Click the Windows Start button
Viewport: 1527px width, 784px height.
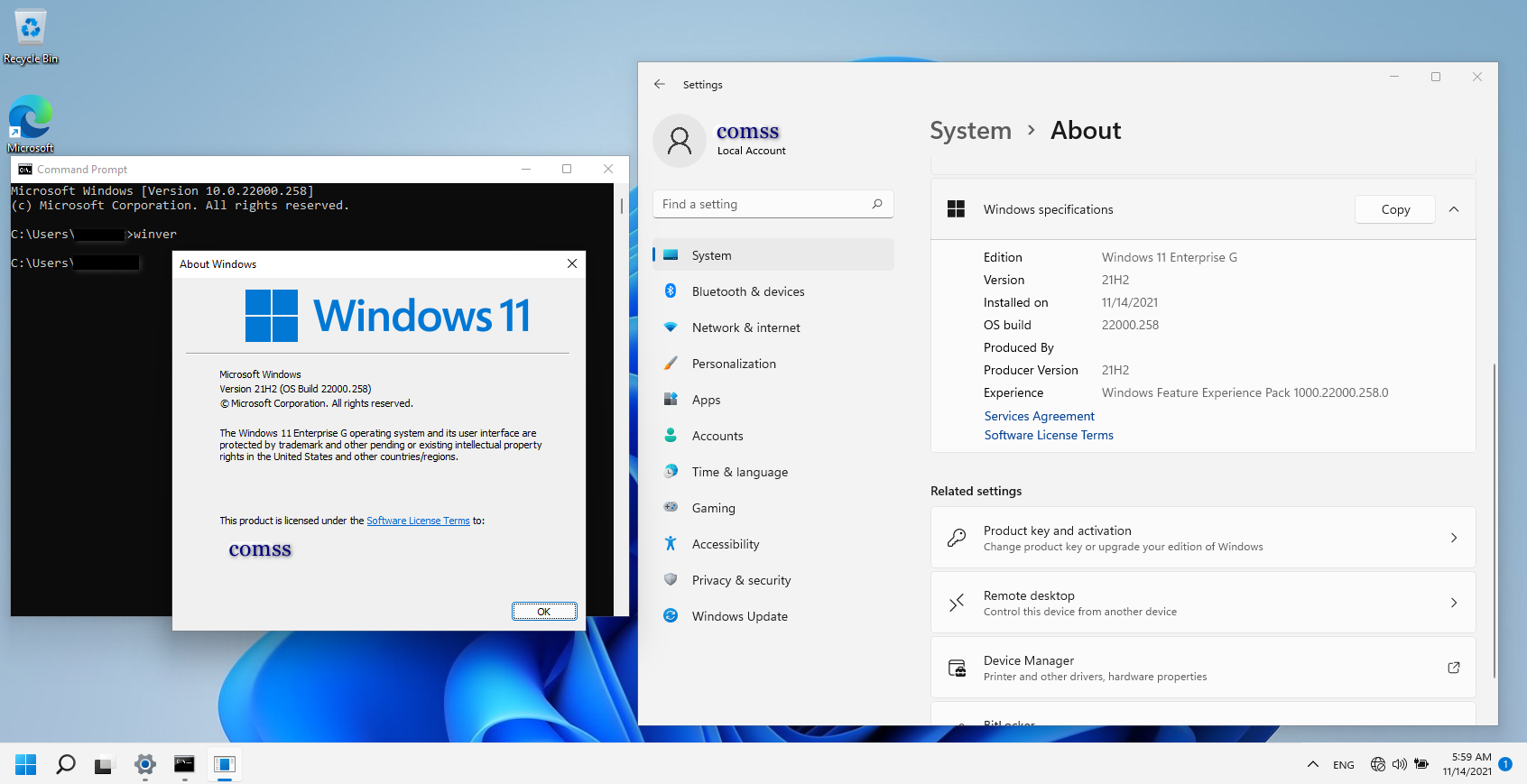coord(26,764)
